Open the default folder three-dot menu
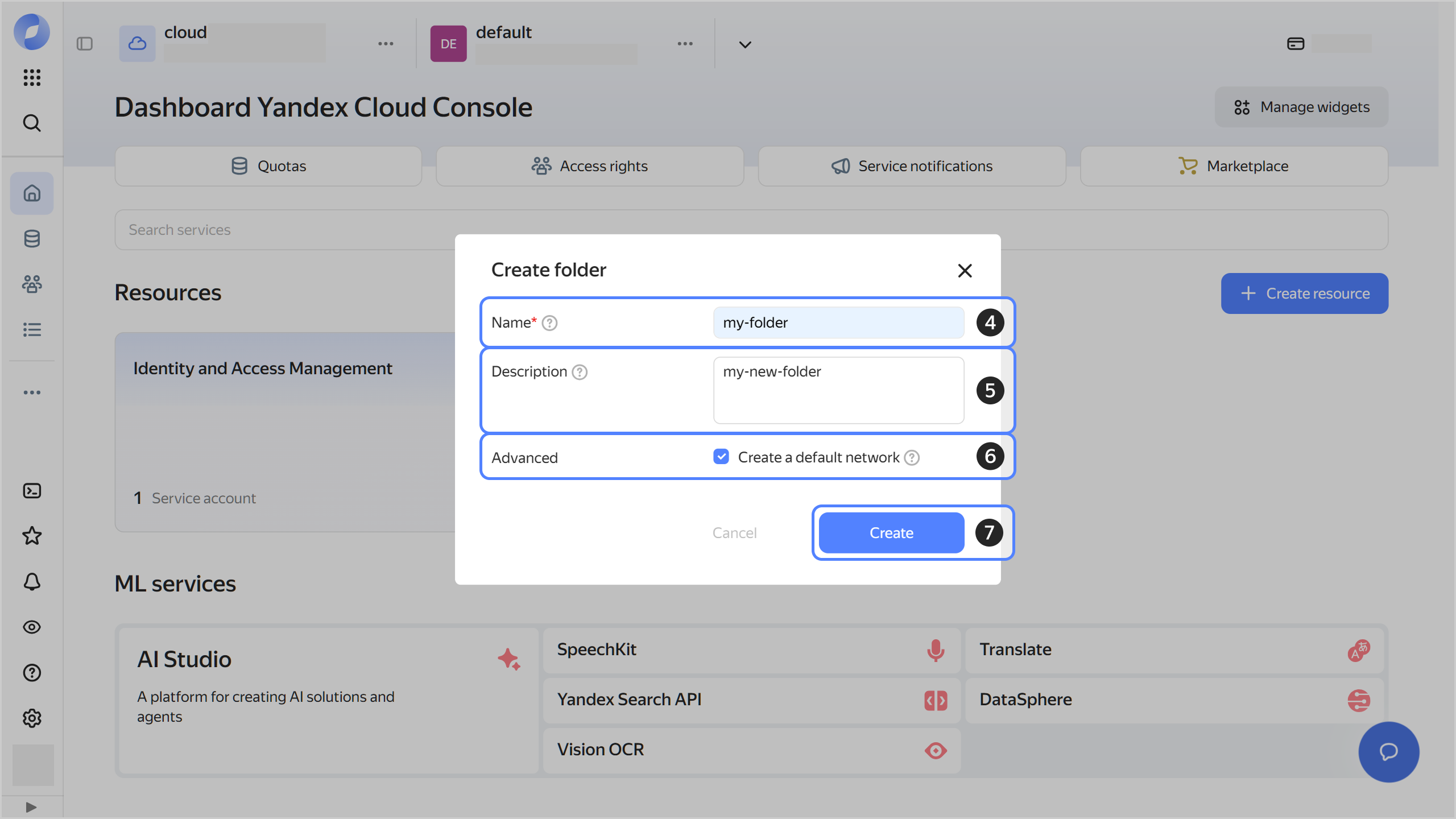 pos(685,44)
